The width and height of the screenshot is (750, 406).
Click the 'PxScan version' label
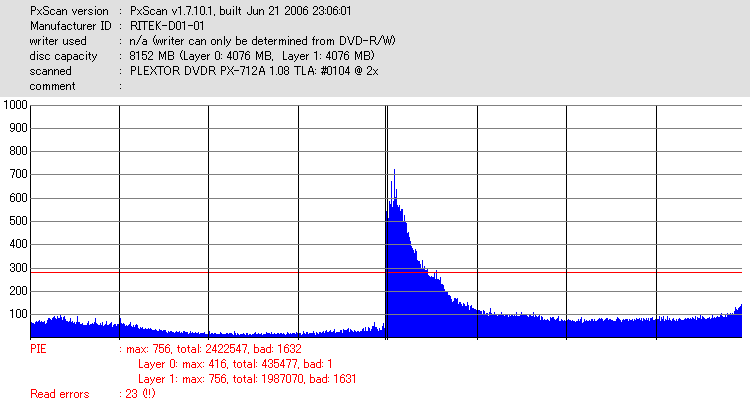pyautogui.click(x=69, y=11)
